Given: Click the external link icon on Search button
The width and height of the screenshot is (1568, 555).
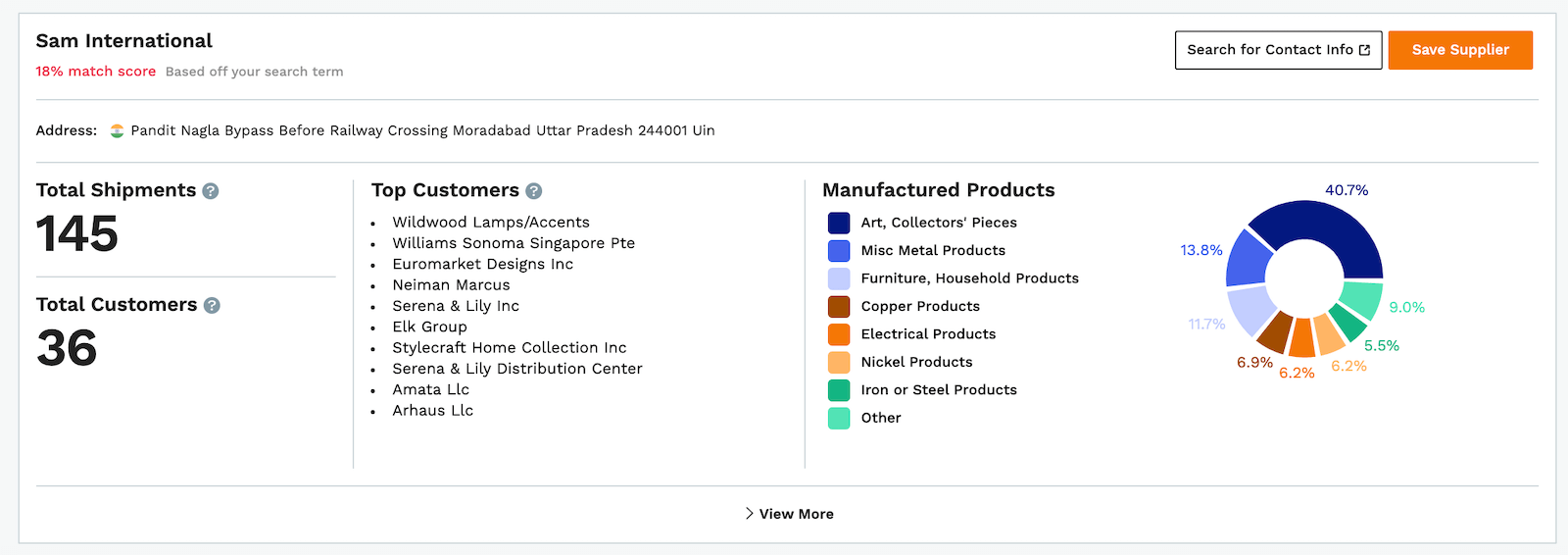Looking at the screenshot, I should [1364, 50].
